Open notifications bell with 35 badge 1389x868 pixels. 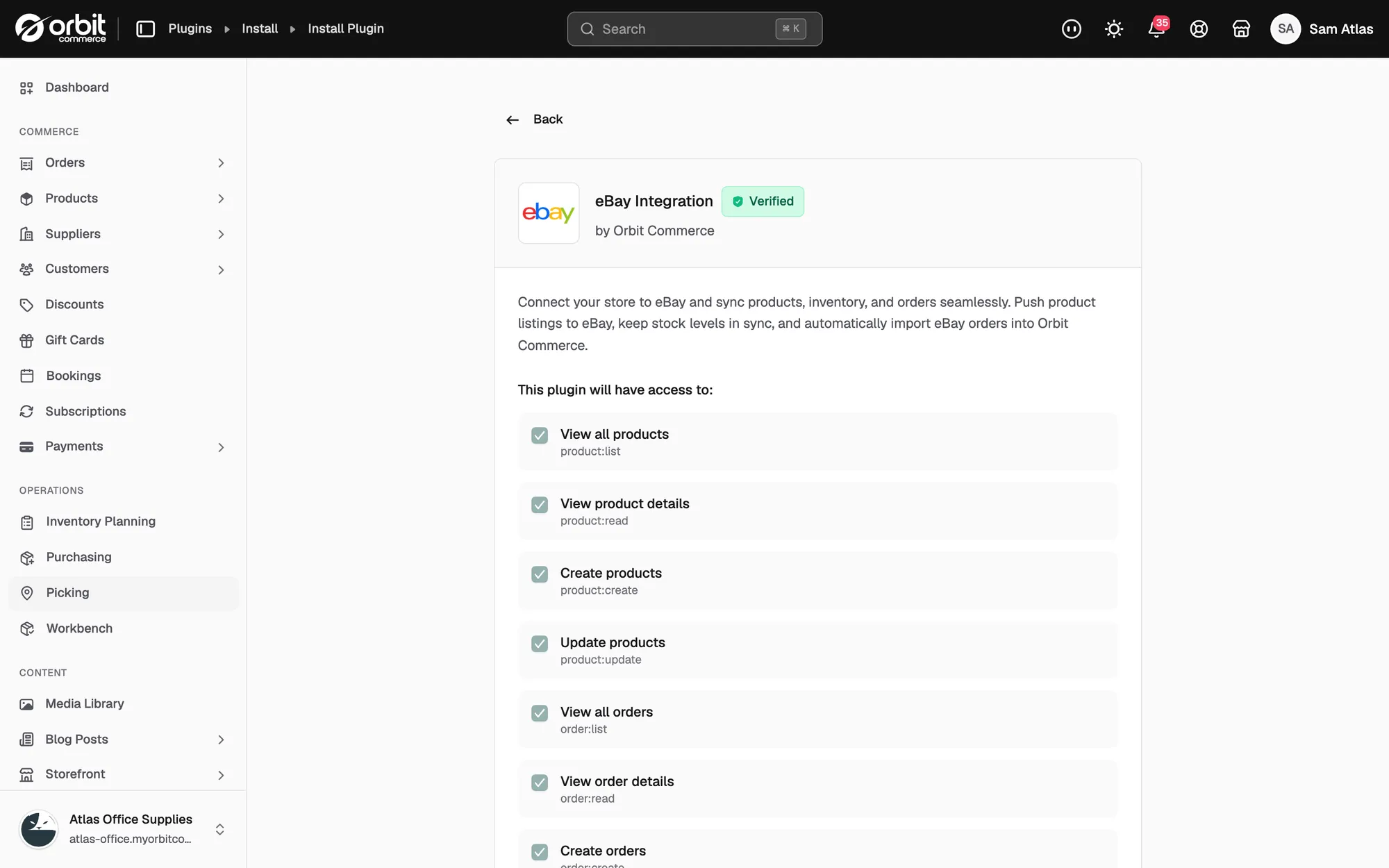[1157, 28]
